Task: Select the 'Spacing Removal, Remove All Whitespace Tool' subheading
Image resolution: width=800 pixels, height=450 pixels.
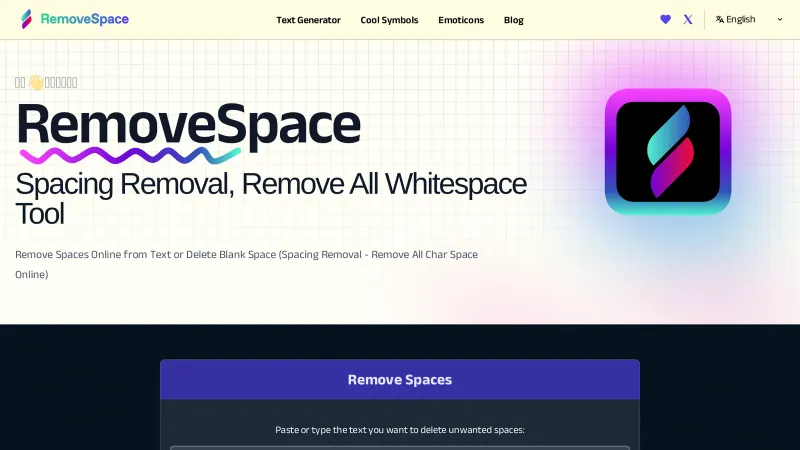Action: [x=270, y=198]
